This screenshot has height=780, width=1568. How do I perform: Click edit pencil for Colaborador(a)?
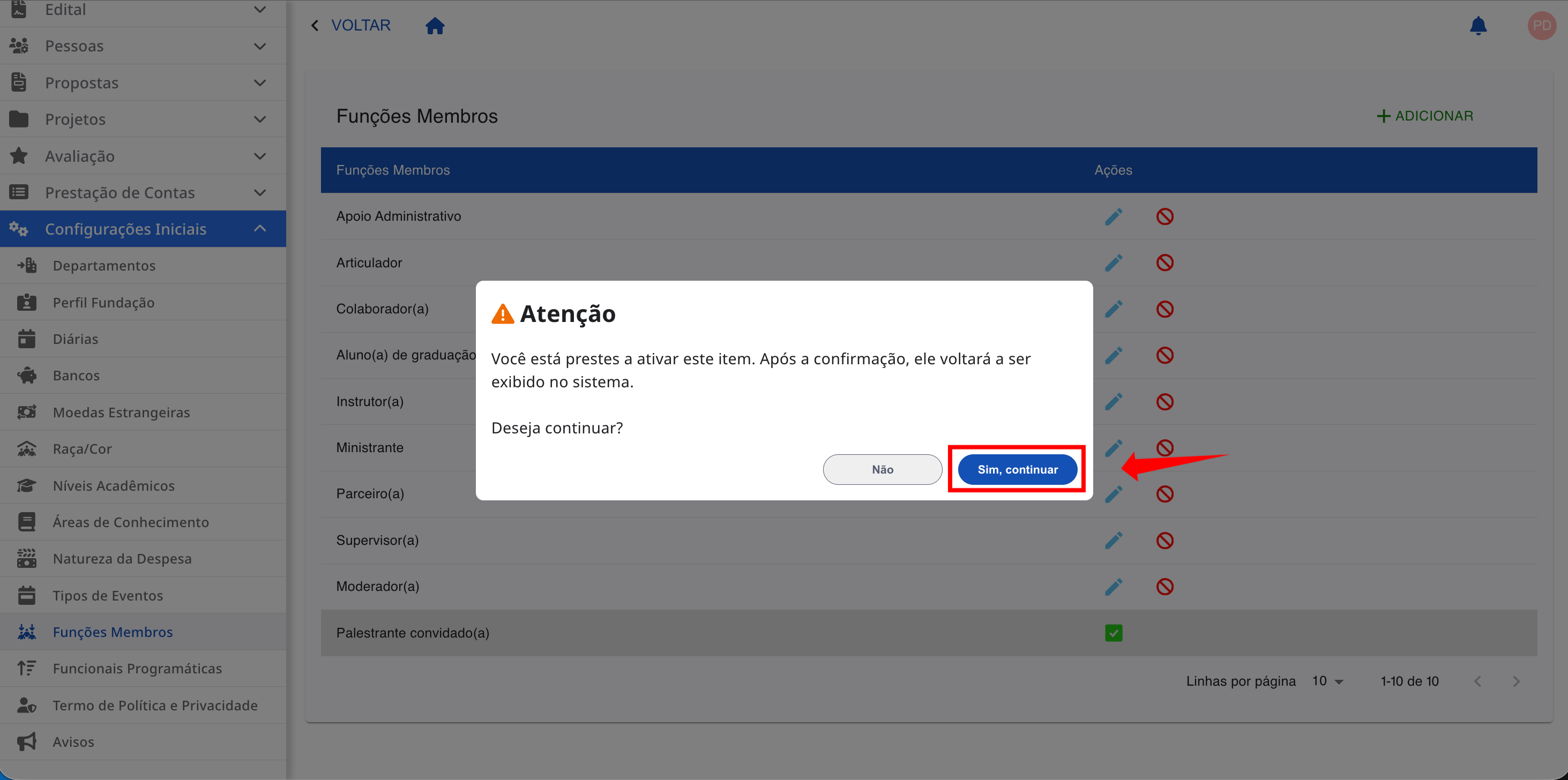(1114, 309)
